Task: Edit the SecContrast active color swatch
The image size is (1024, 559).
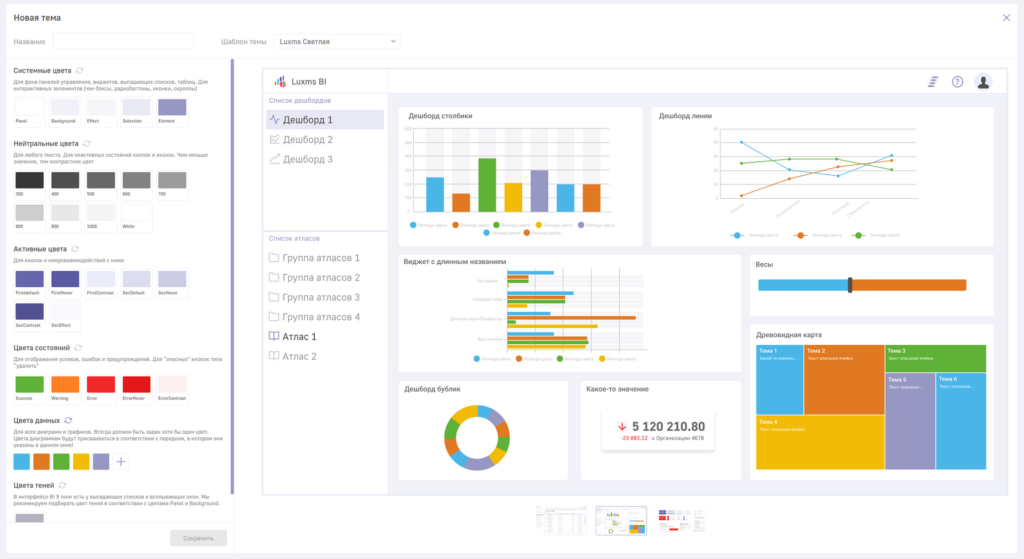Action: click(29, 311)
